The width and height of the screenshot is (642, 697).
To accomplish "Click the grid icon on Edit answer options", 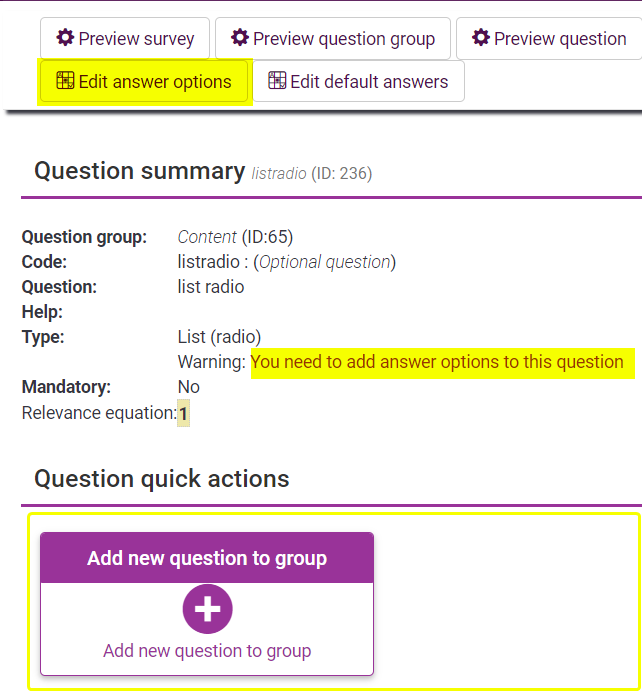I will 65,82.
